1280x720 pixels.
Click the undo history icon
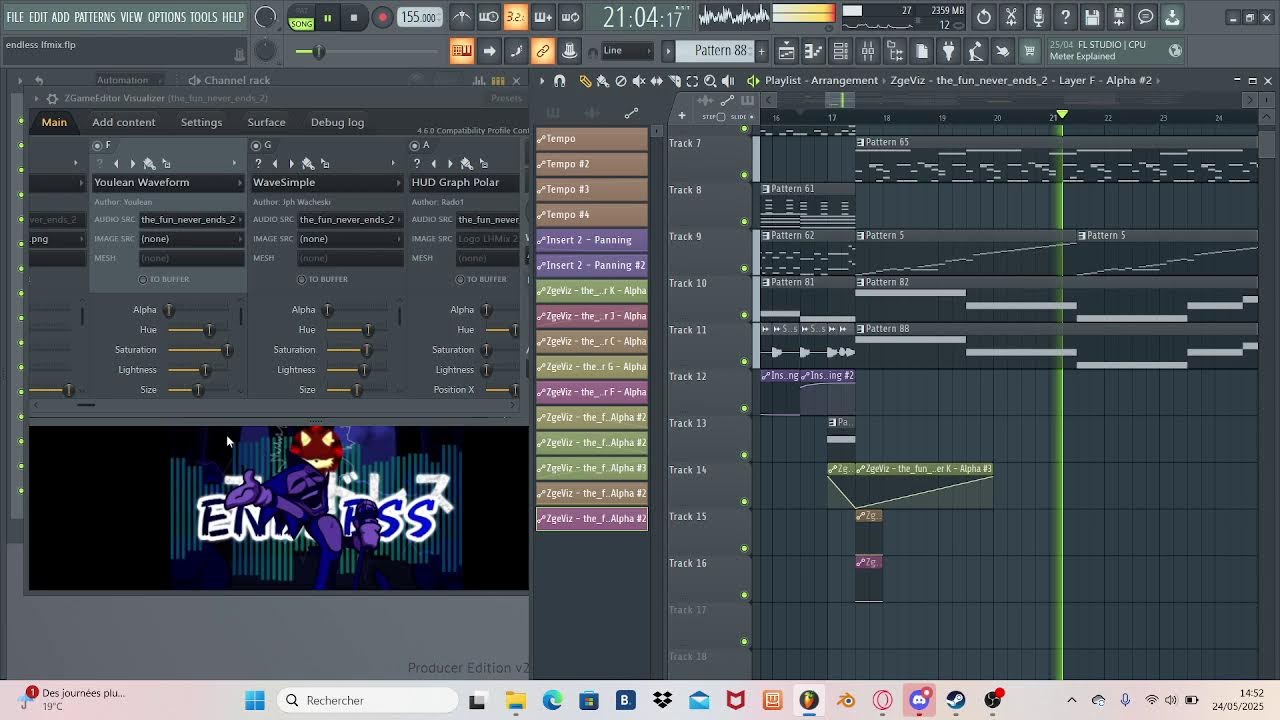coord(984,17)
